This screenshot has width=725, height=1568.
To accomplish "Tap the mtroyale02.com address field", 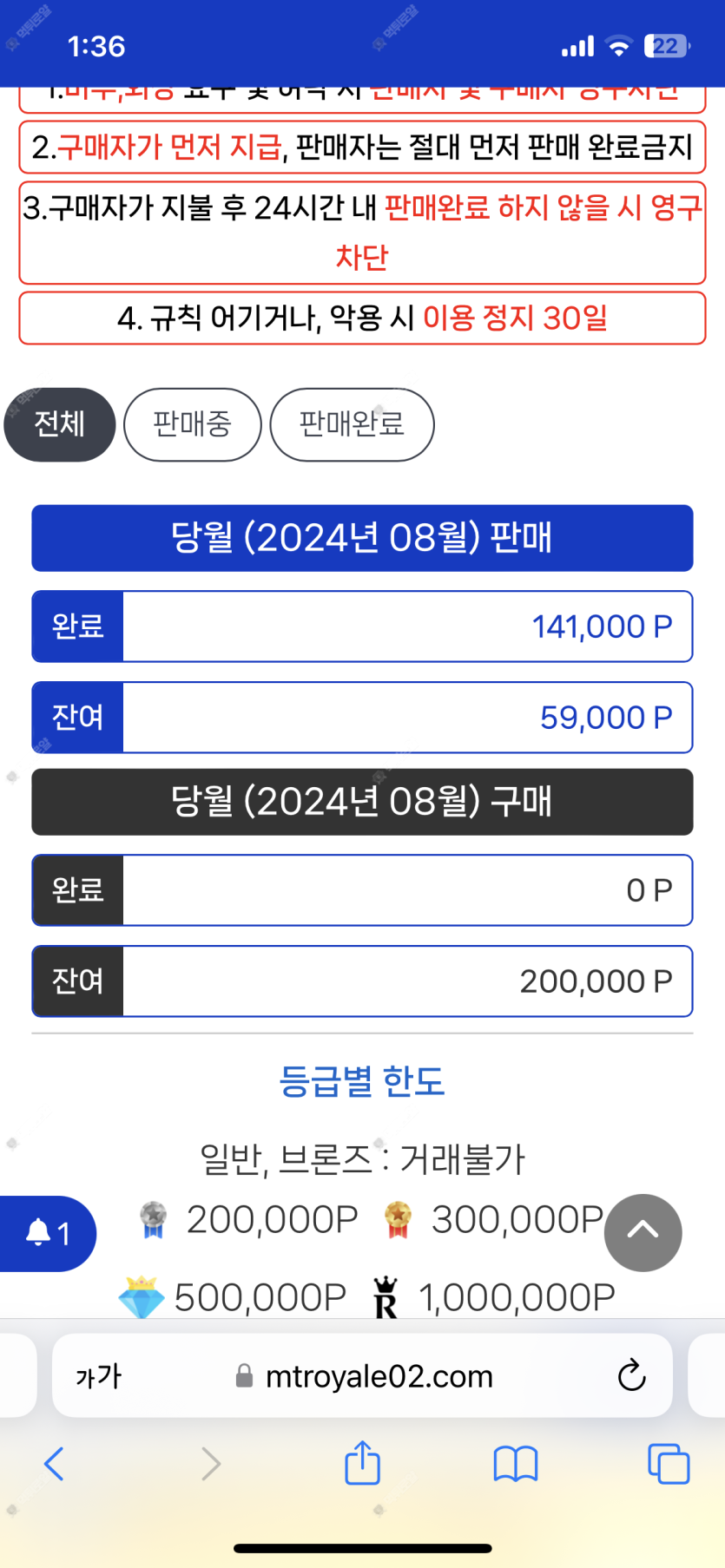I will pos(365,1375).
